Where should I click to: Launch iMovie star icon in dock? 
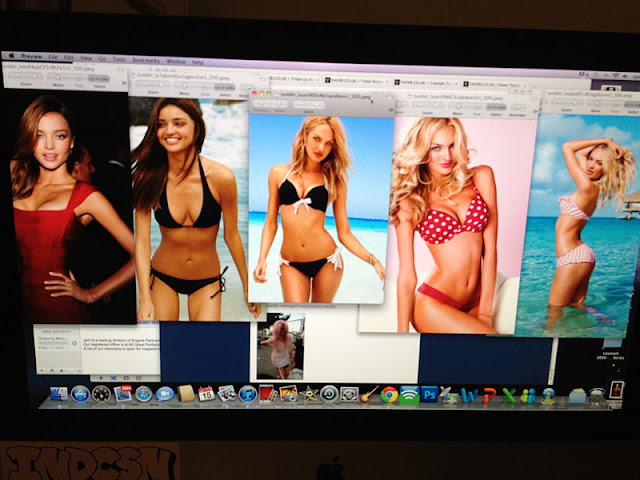pos(309,394)
